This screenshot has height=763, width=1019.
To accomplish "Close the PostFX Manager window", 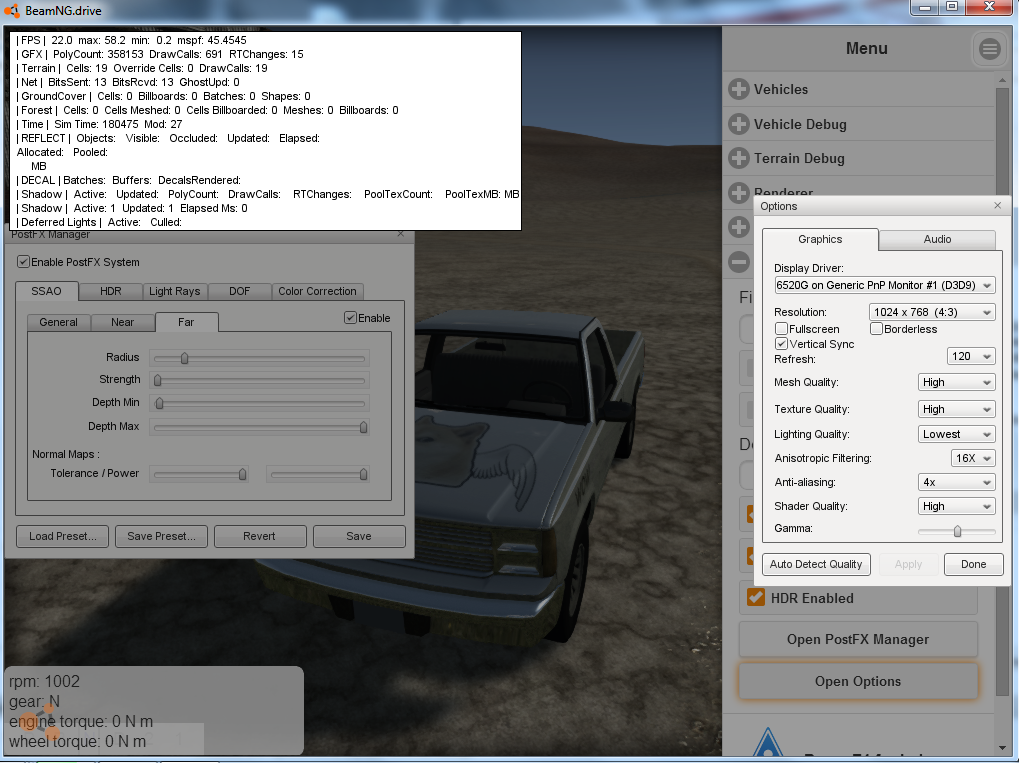I will (400, 234).
